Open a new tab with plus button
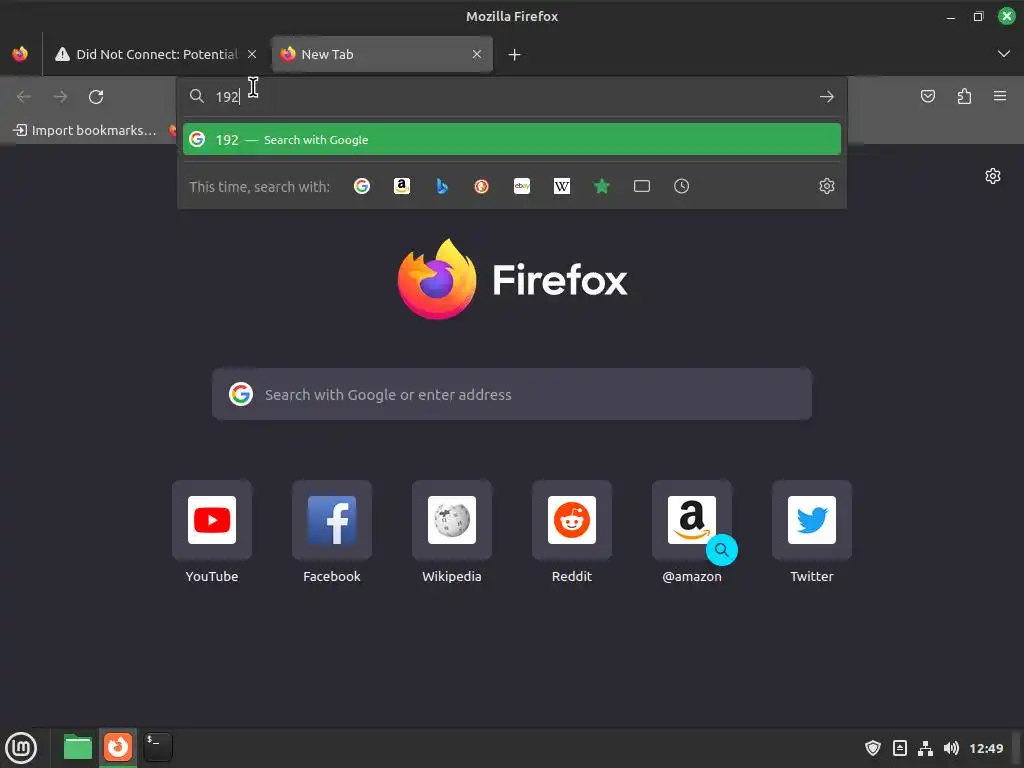 [x=515, y=55]
